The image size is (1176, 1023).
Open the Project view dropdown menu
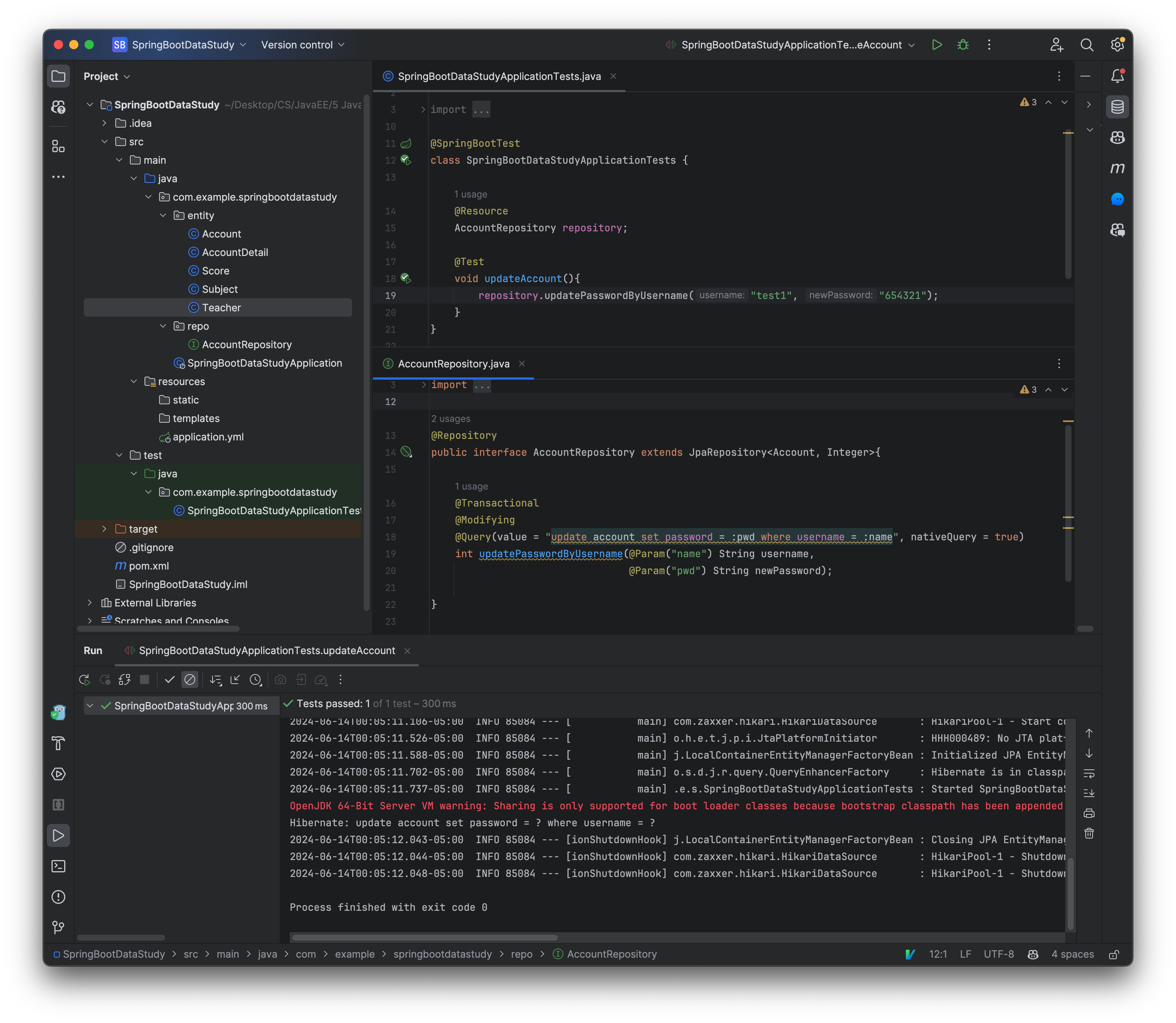point(106,76)
